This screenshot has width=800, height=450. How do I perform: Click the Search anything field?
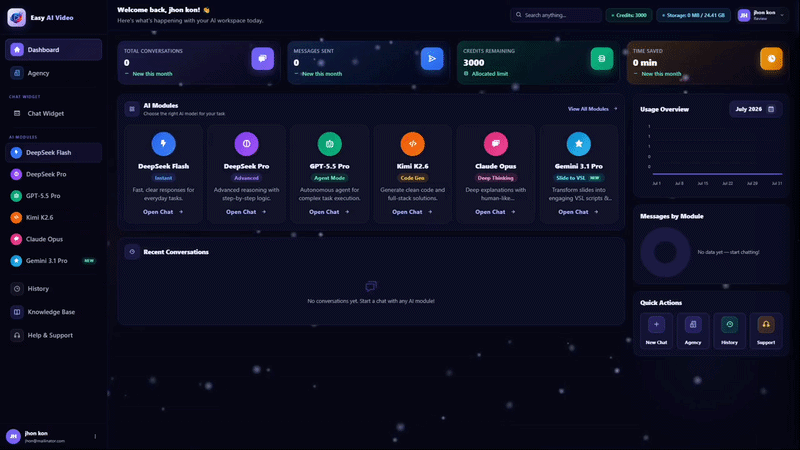[556, 15]
